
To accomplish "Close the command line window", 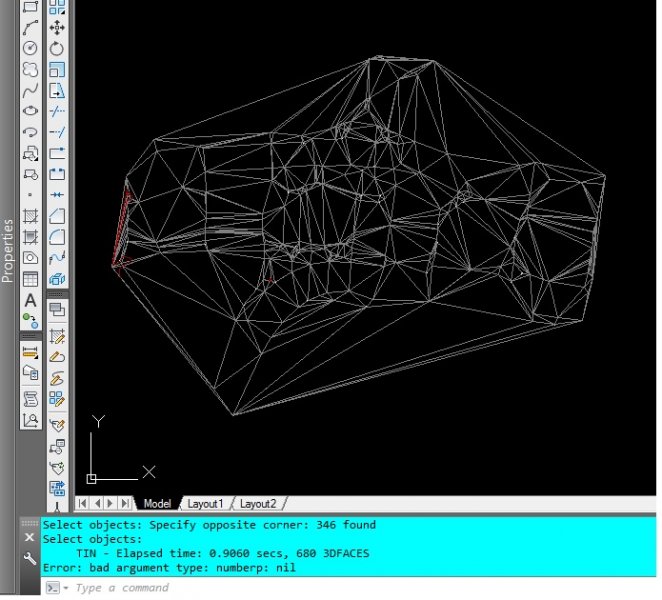I will coord(30,537).
